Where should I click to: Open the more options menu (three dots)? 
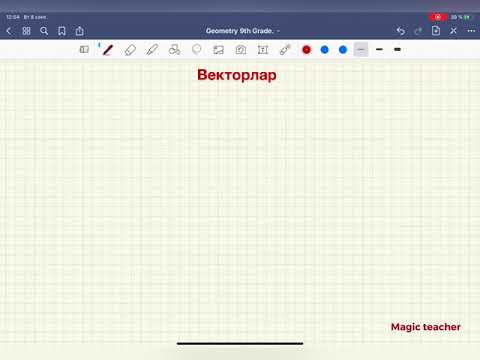tap(471, 31)
